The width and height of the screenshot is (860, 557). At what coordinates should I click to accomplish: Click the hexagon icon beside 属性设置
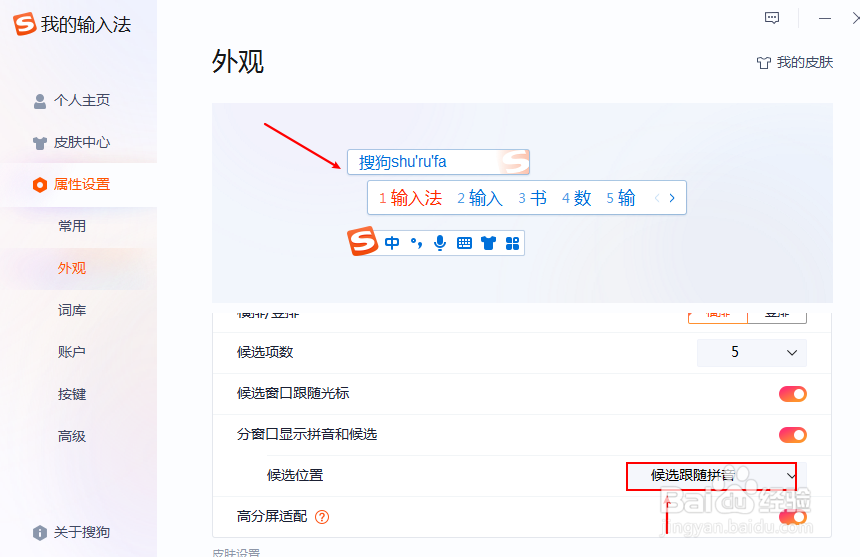click(x=39, y=185)
